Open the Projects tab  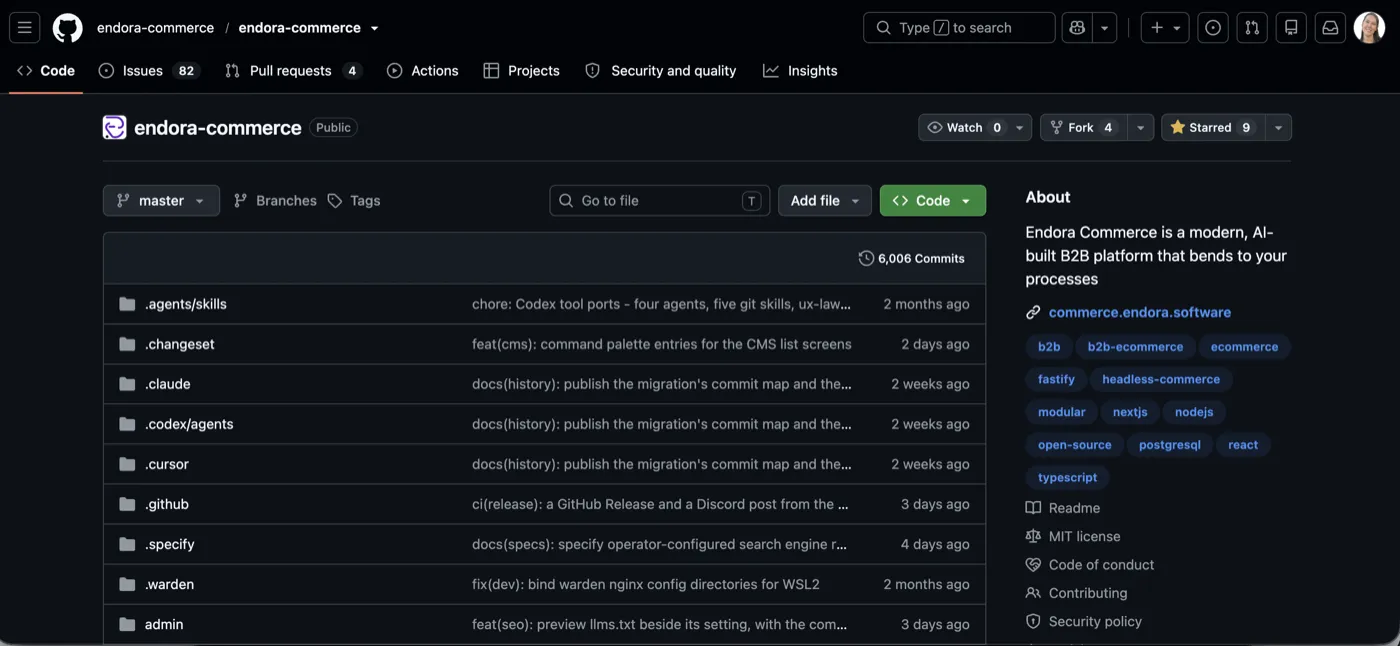point(521,71)
